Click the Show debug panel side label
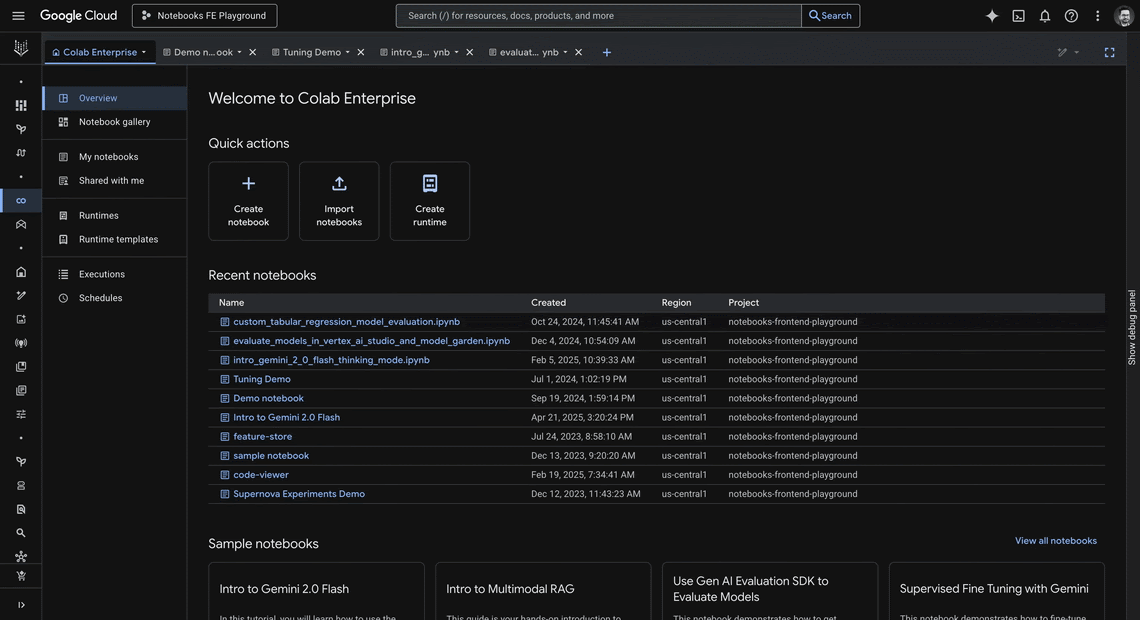The image size is (1140, 620). click(1132, 327)
